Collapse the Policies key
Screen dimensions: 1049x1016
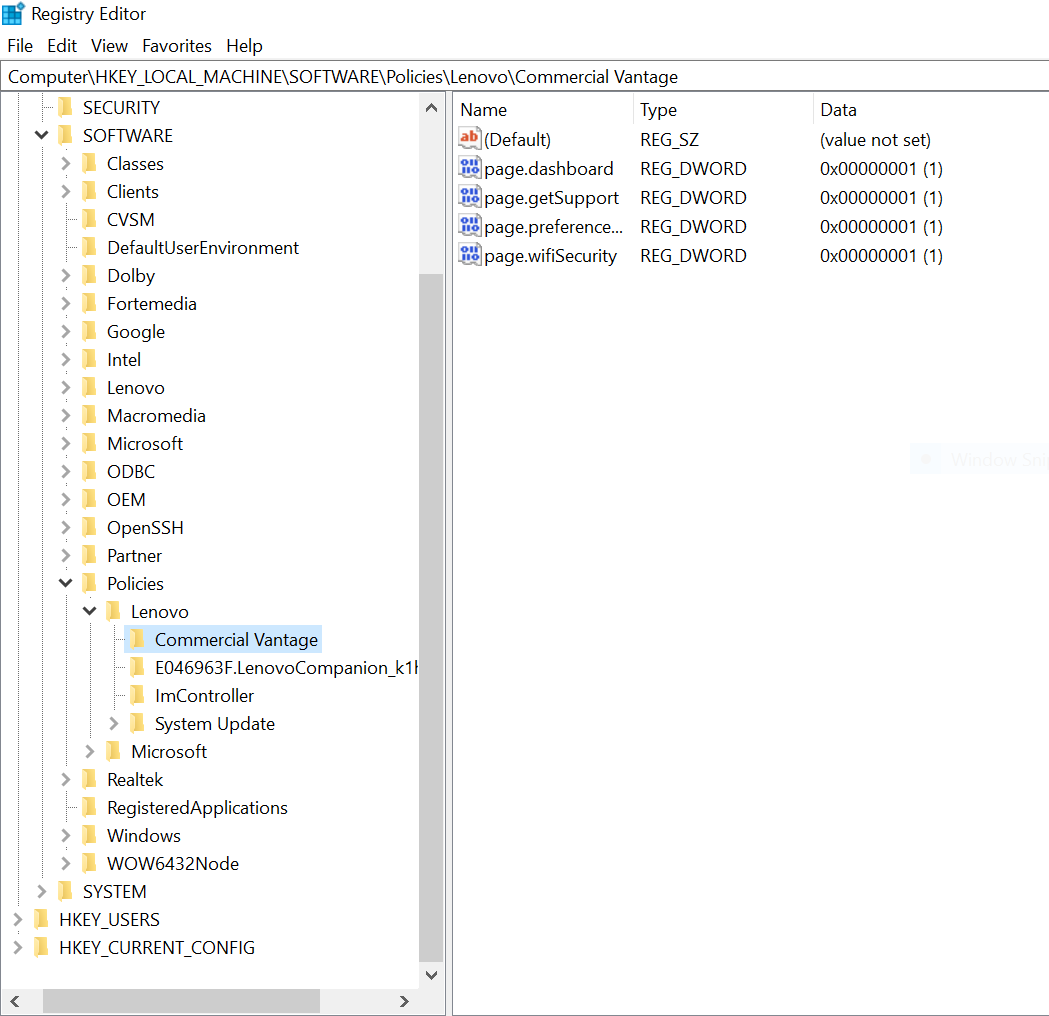(66, 583)
